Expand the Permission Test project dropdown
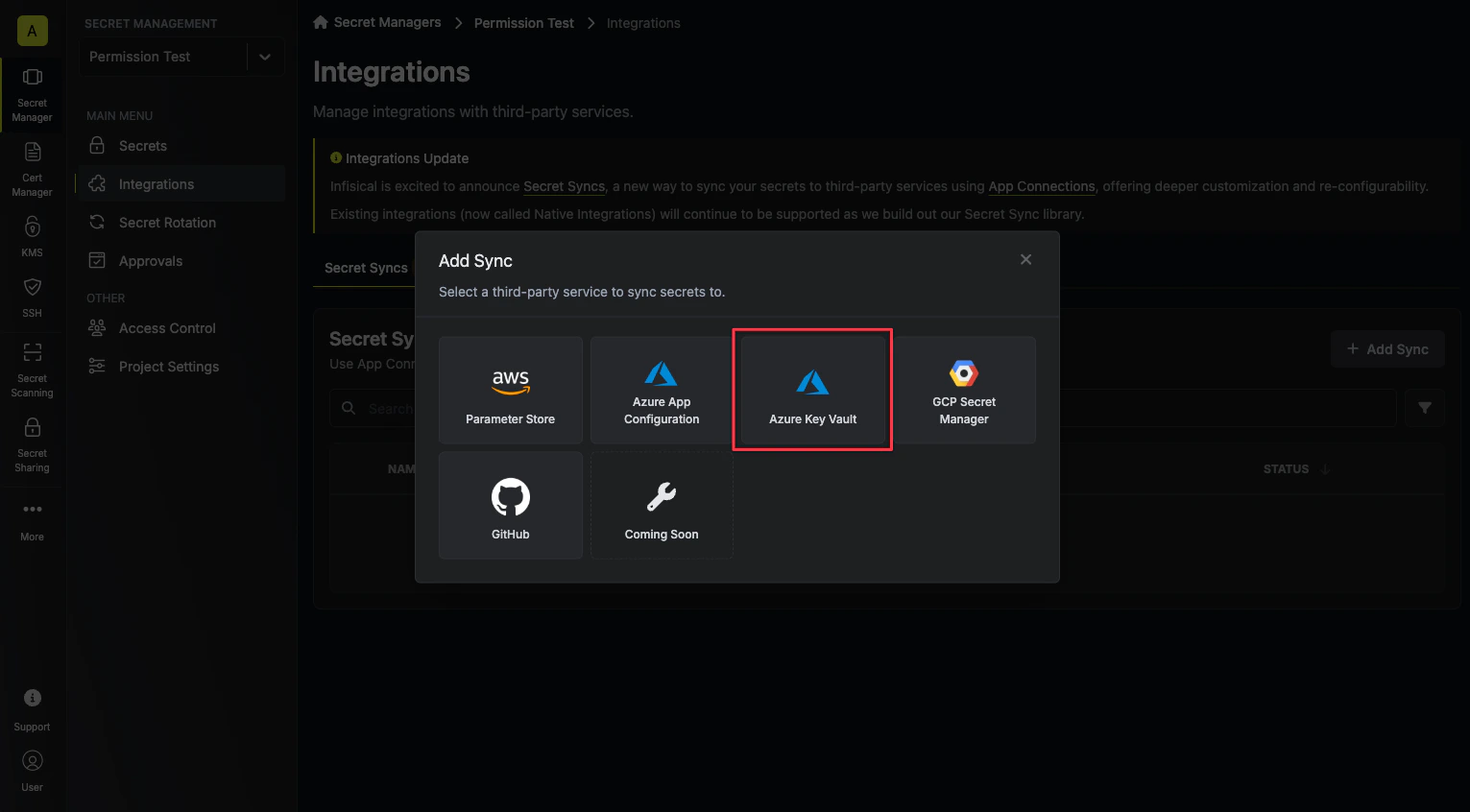 [x=265, y=57]
